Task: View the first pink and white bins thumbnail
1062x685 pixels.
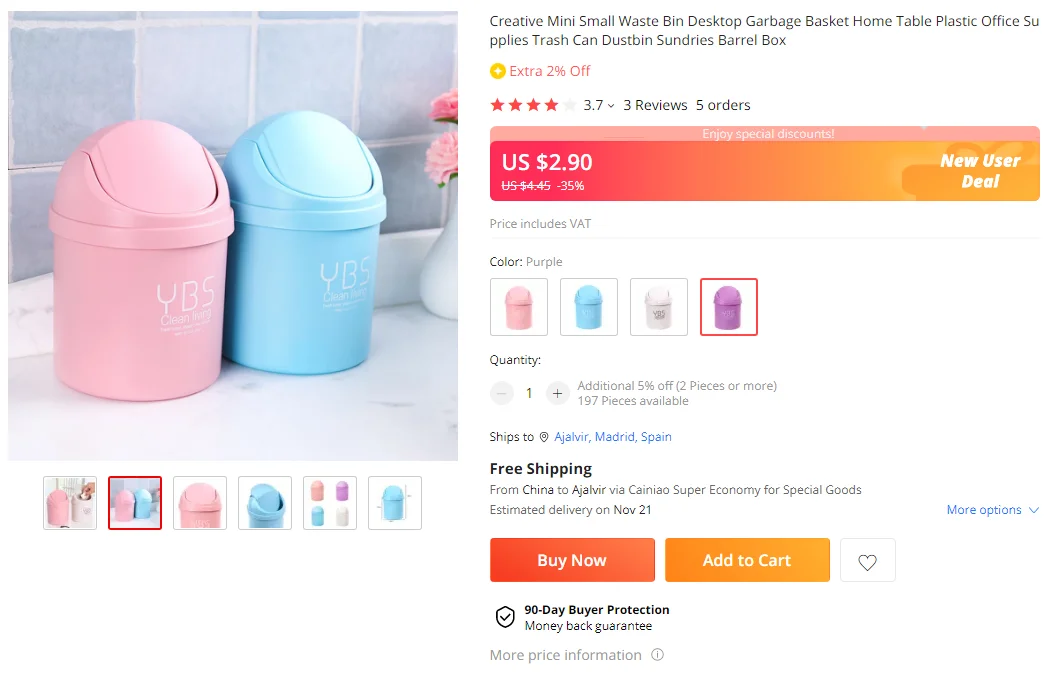Action: coord(70,503)
